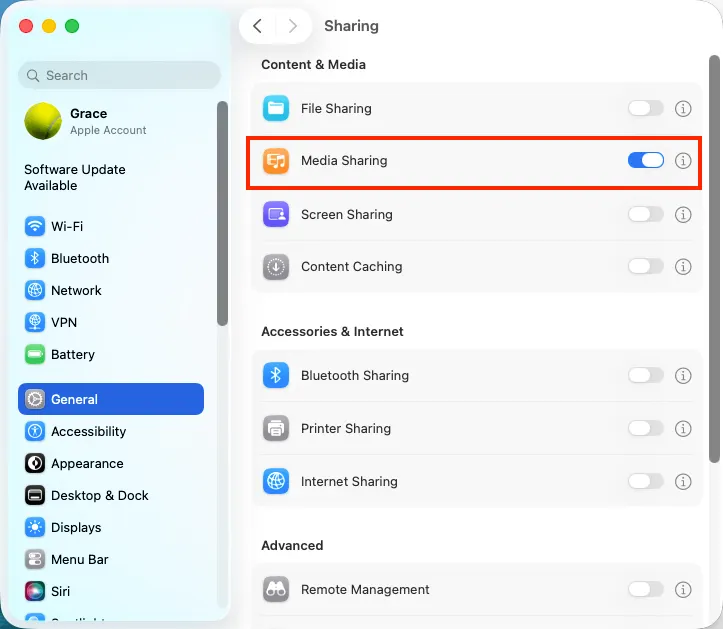This screenshot has height=629, width=723.
Task: Enable the Bluetooth Sharing toggle
Action: point(646,375)
